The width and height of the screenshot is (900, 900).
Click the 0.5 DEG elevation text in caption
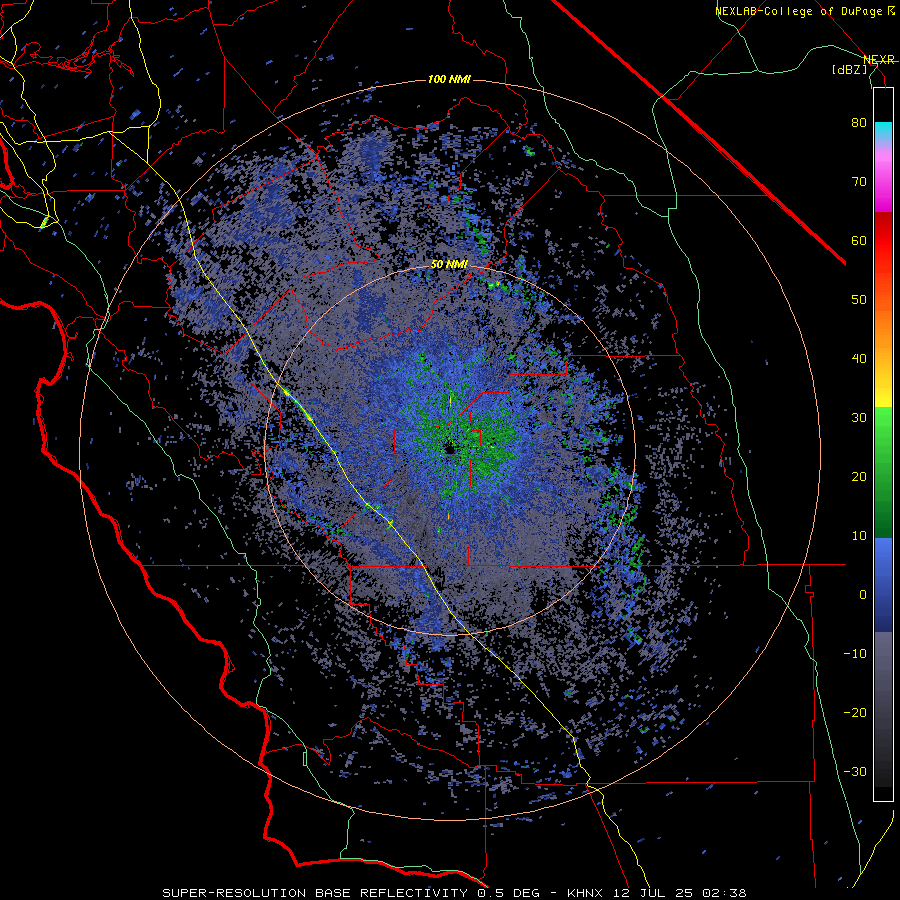(x=508, y=893)
